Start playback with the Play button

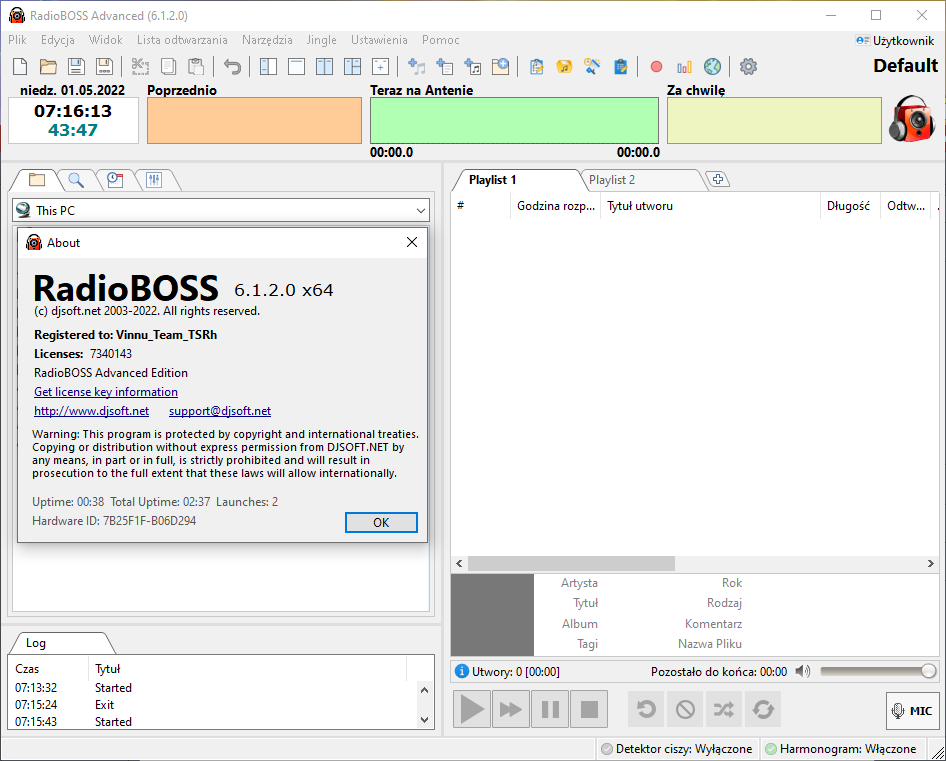(x=472, y=709)
